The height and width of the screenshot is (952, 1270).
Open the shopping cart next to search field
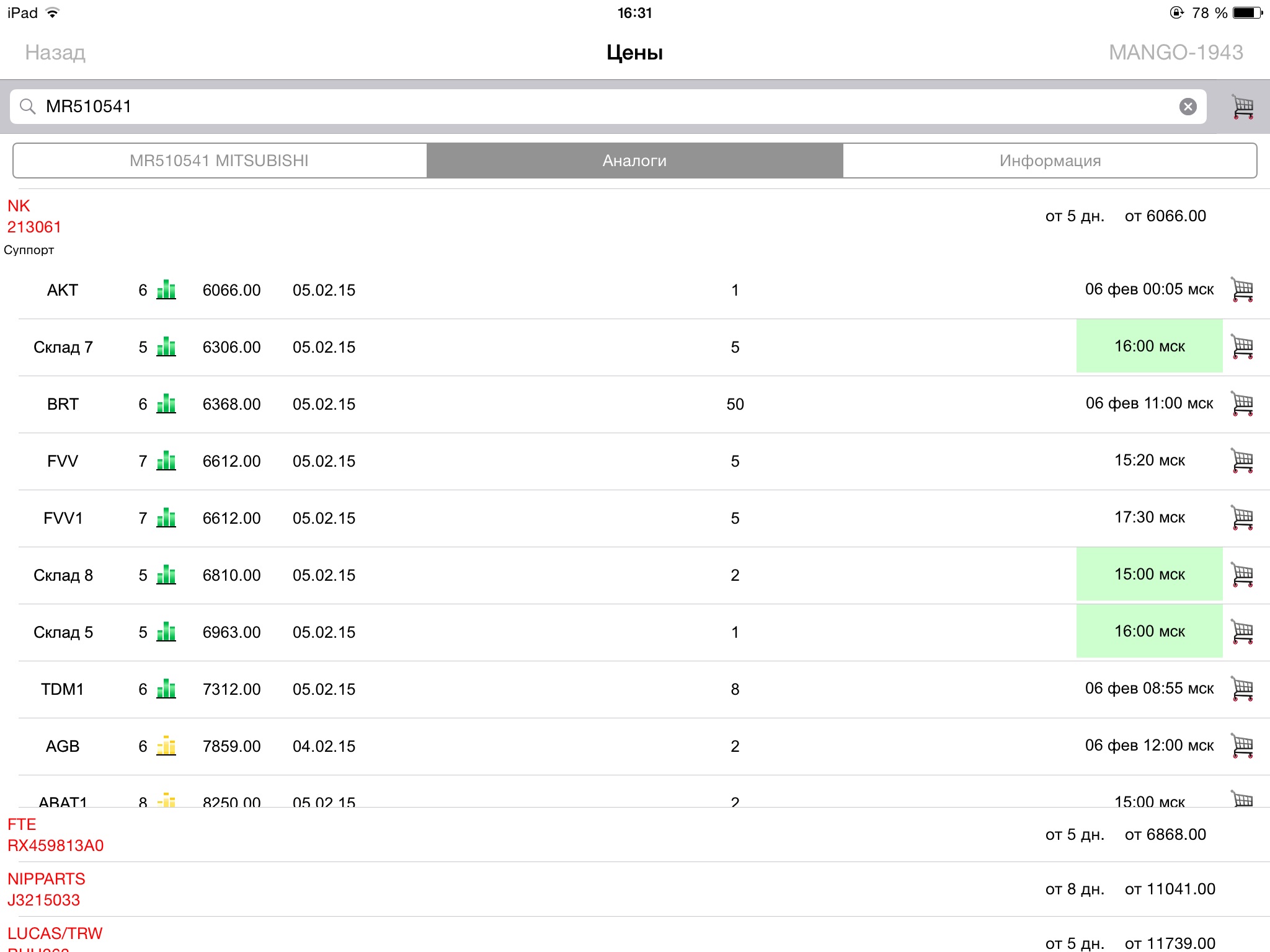click(x=1243, y=107)
